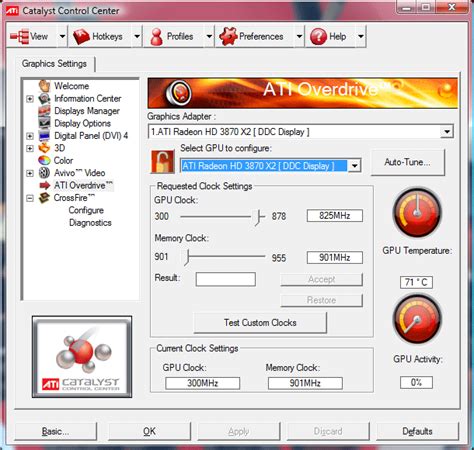Collapse the CrossFire tree node
Screen dimensions: 474x450
(30, 198)
